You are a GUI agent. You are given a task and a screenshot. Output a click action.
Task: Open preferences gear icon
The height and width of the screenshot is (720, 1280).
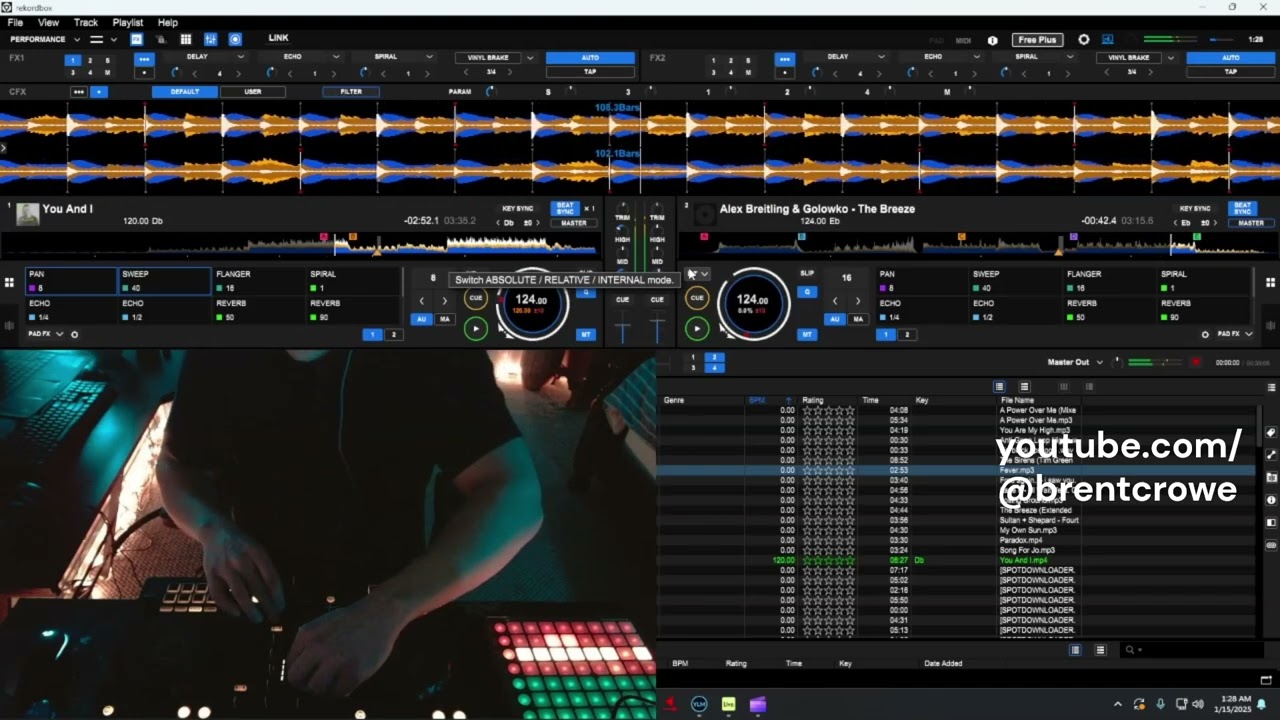click(x=1084, y=40)
